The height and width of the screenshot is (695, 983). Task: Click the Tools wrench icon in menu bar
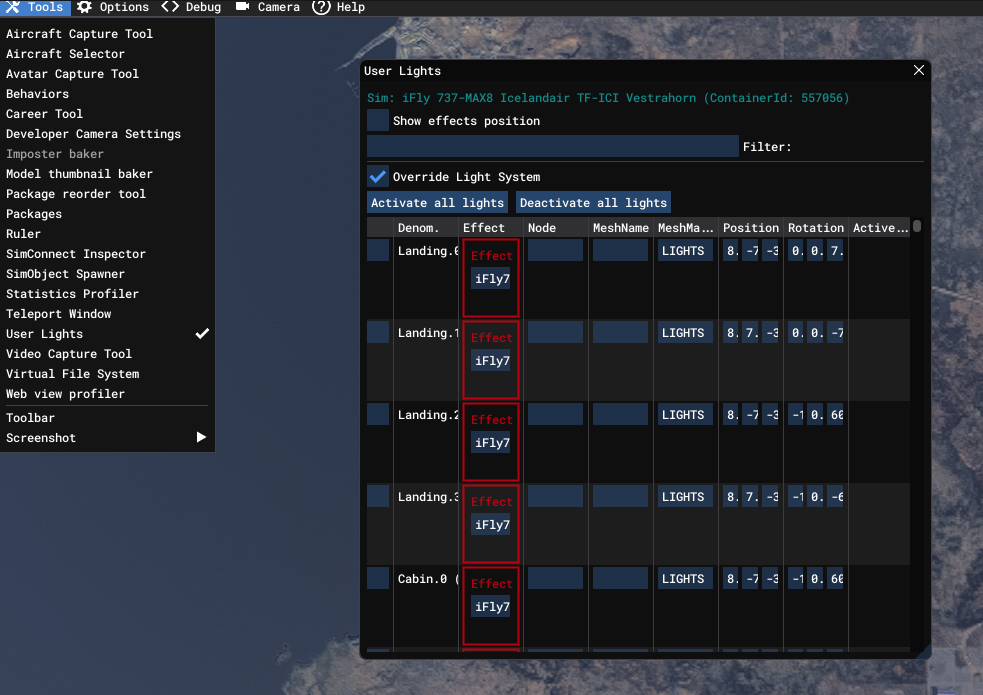click(x=13, y=7)
